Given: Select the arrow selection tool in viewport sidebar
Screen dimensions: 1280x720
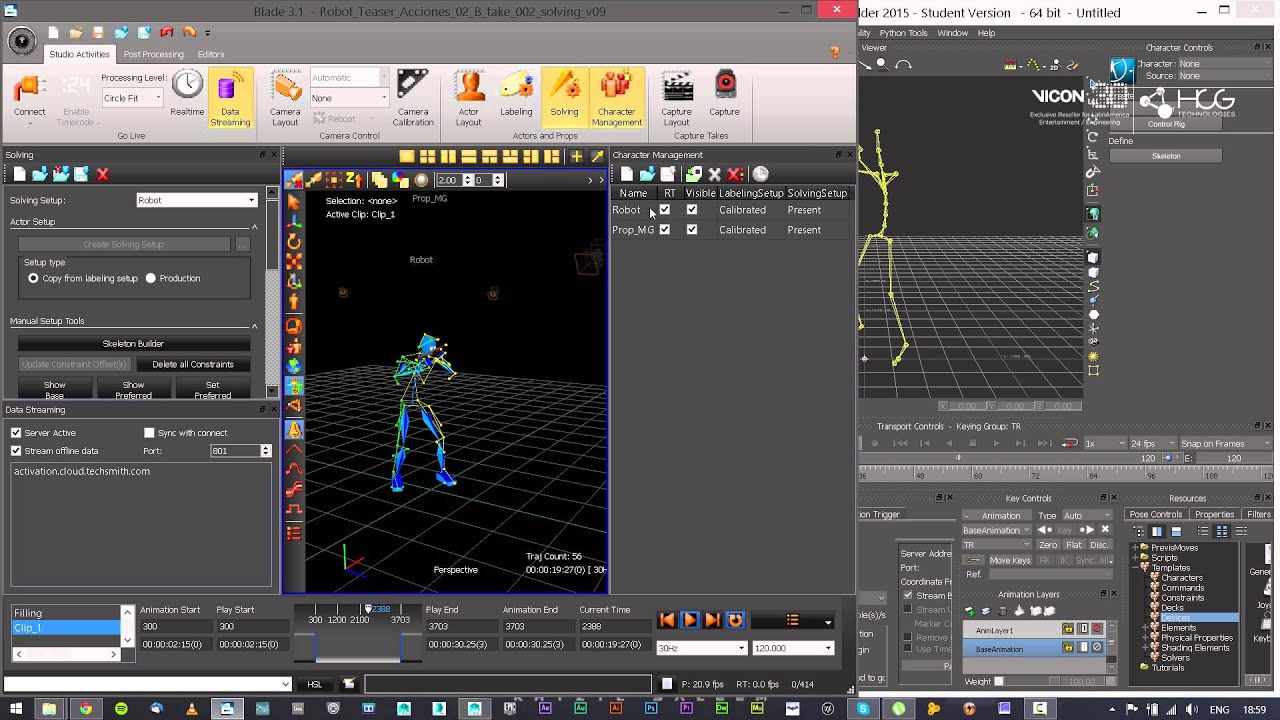Looking at the screenshot, I should (x=294, y=201).
